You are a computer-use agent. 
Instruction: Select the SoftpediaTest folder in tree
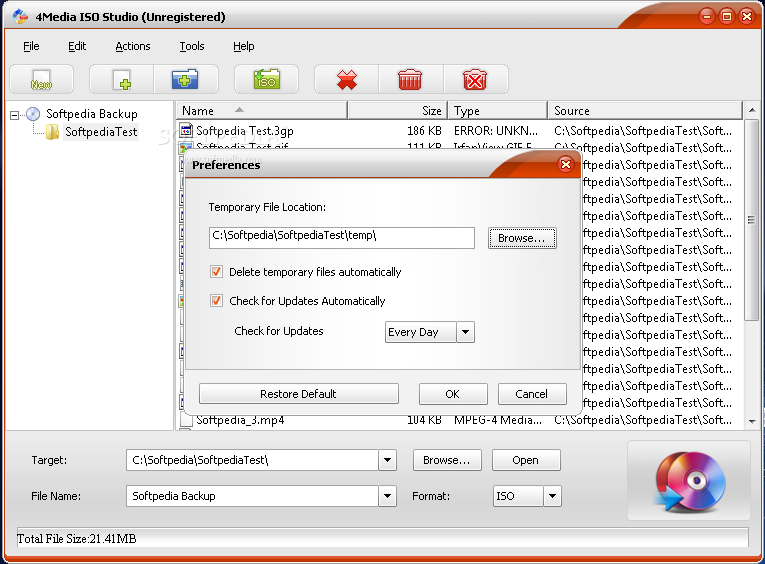click(x=101, y=132)
